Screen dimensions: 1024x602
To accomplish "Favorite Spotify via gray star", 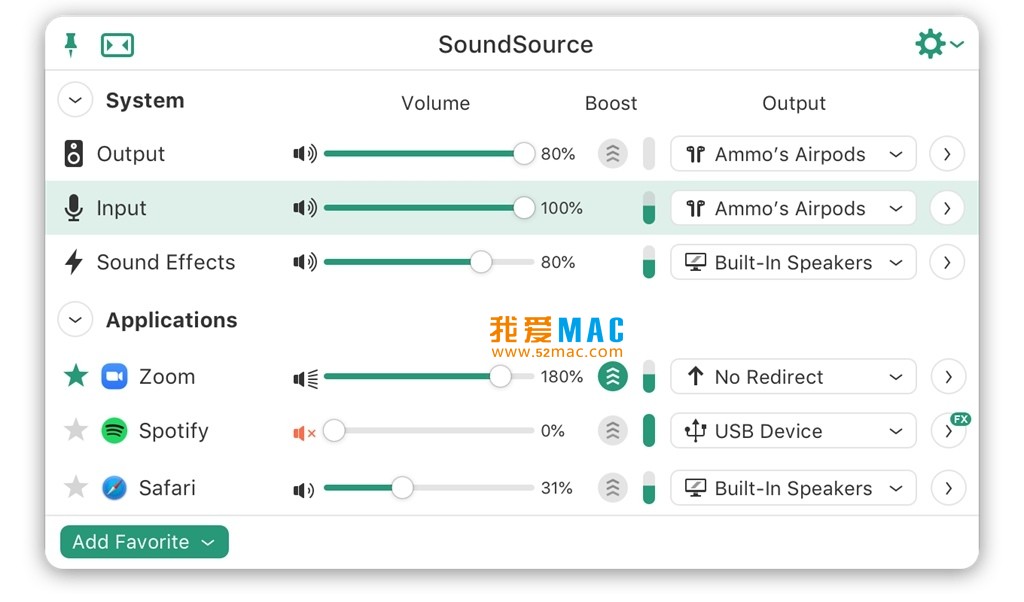I will 76,430.
